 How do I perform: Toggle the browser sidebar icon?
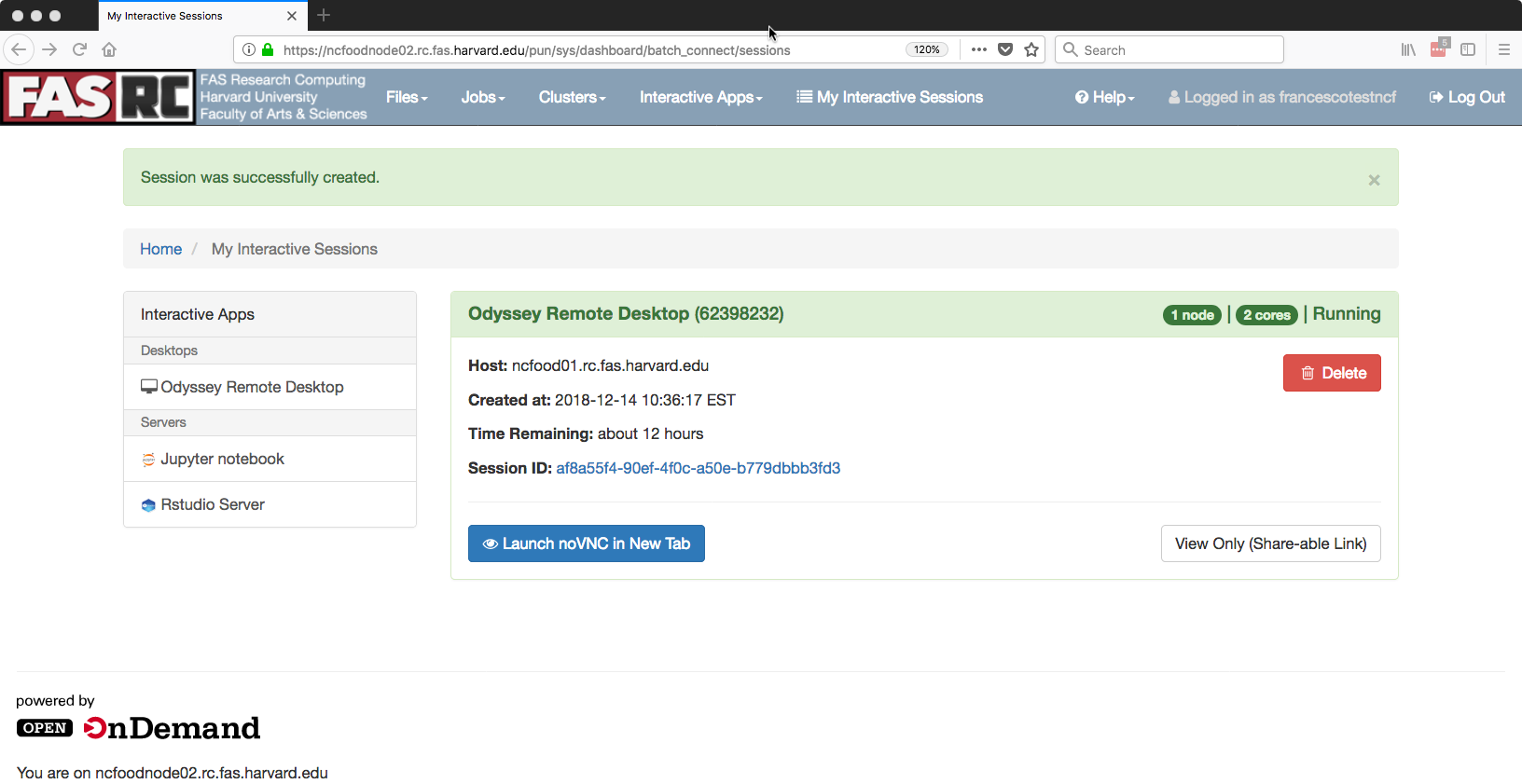[1468, 49]
